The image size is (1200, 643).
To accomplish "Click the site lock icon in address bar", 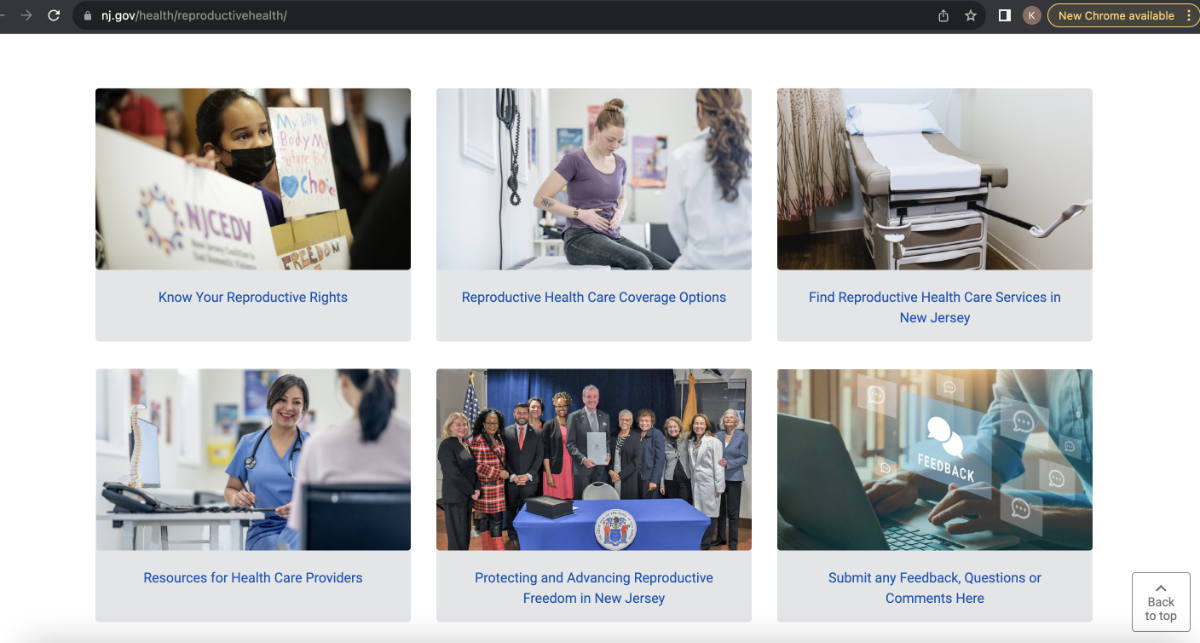I will [x=88, y=16].
